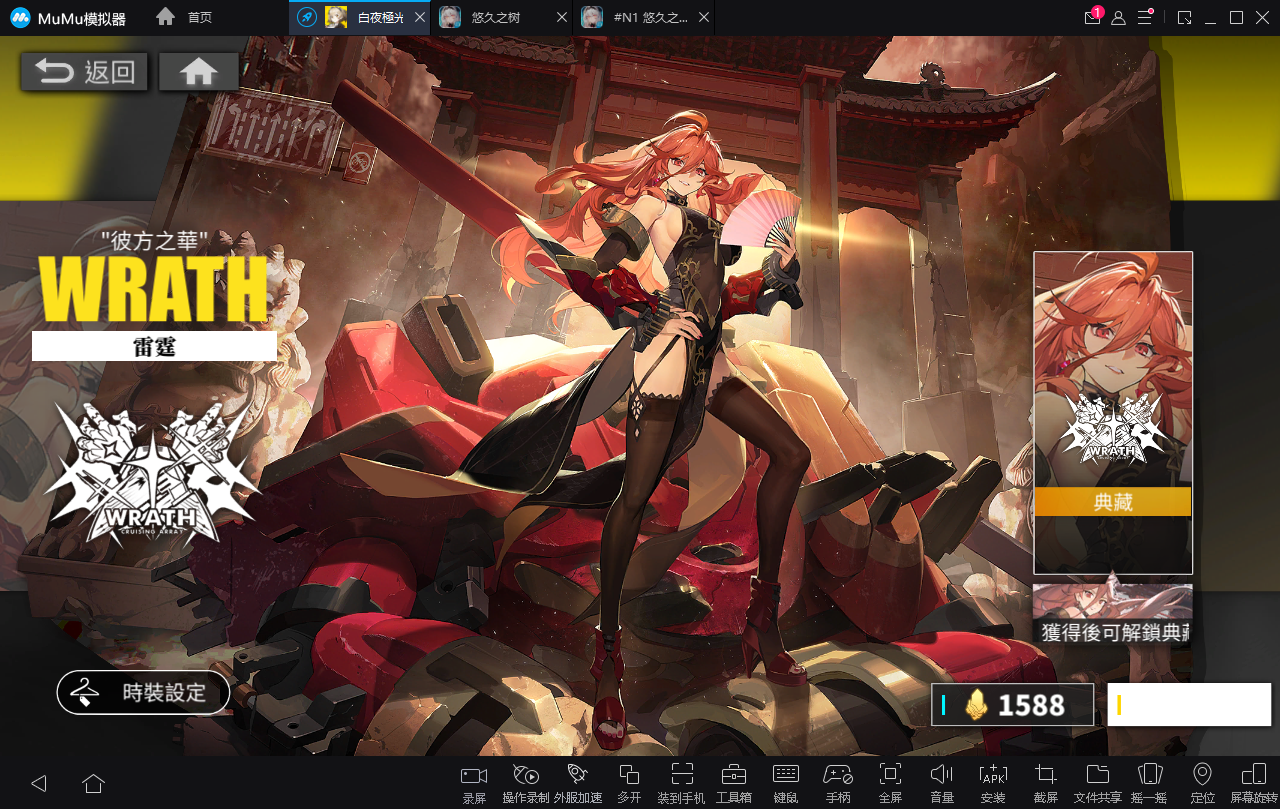Switch to the #N1 悠久之... tab

pyautogui.click(x=645, y=18)
